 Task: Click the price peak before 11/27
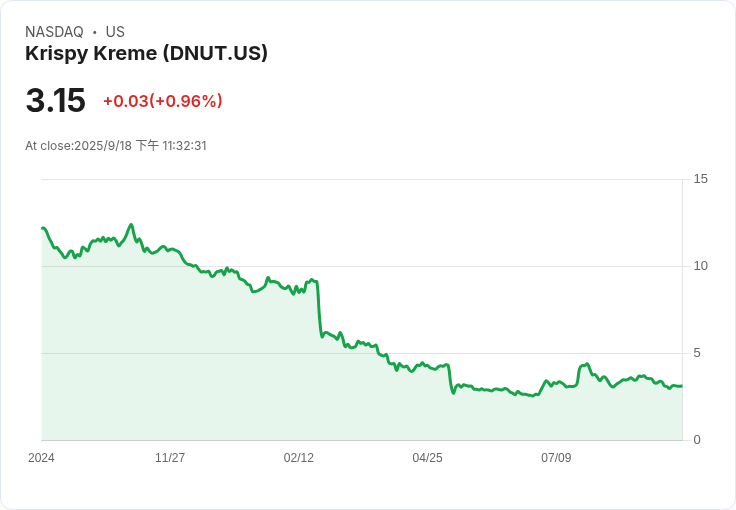click(x=131, y=225)
